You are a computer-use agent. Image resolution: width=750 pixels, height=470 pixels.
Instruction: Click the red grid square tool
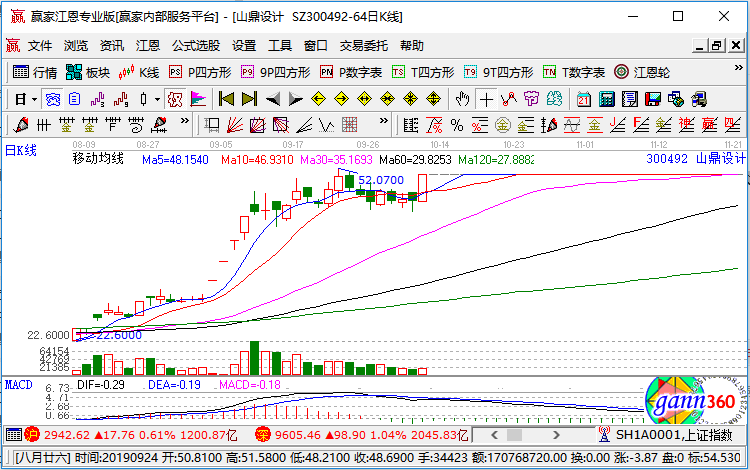pos(350,125)
